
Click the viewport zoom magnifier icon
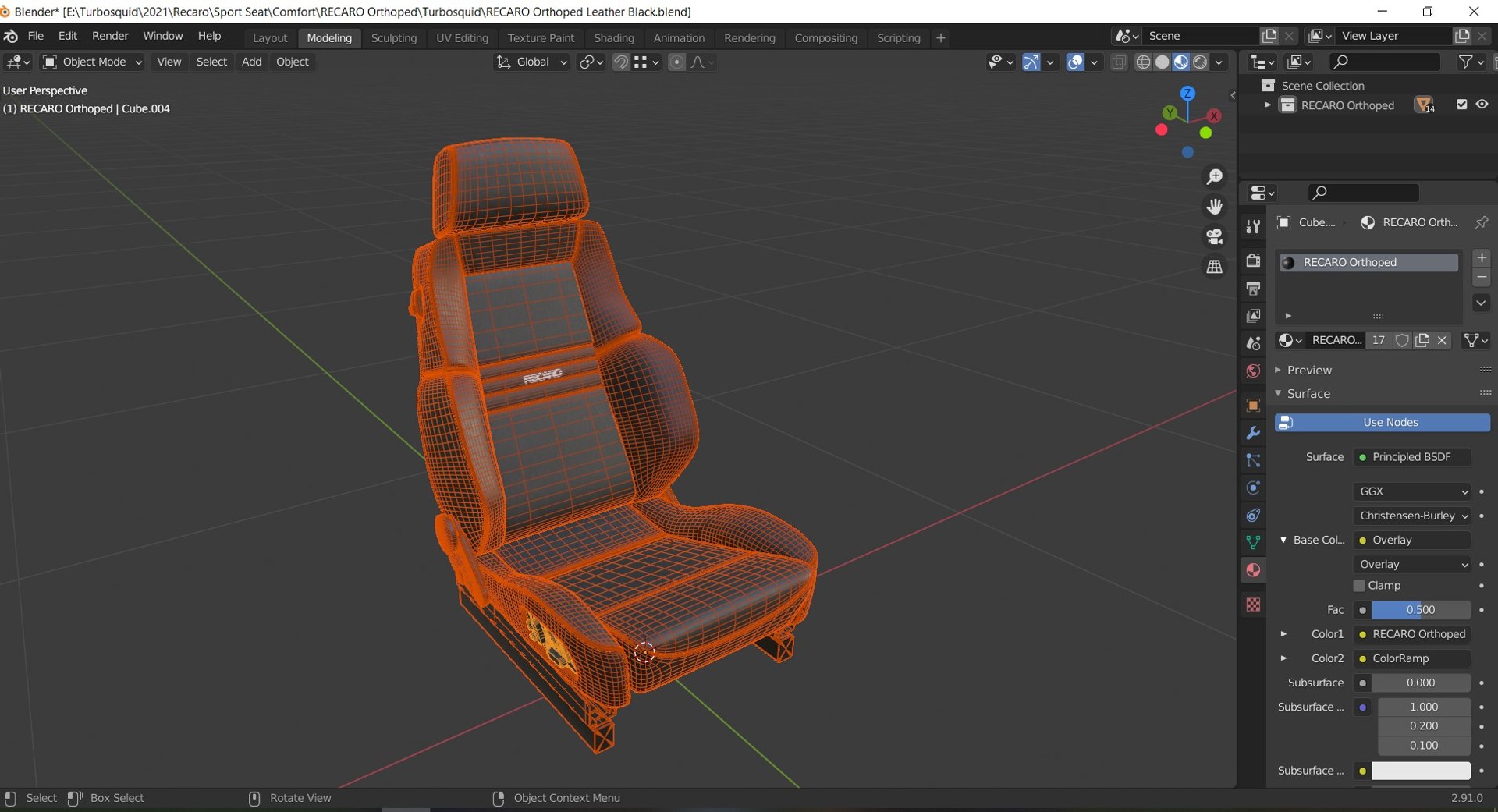[x=1215, y=177]
